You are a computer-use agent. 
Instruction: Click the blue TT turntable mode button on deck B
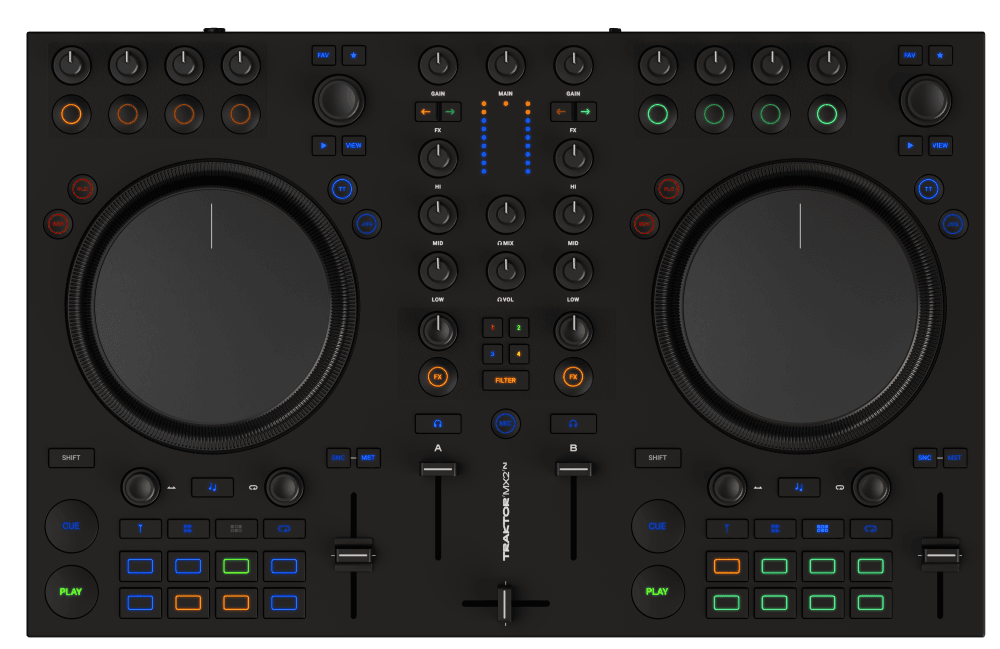pos(928,189)
